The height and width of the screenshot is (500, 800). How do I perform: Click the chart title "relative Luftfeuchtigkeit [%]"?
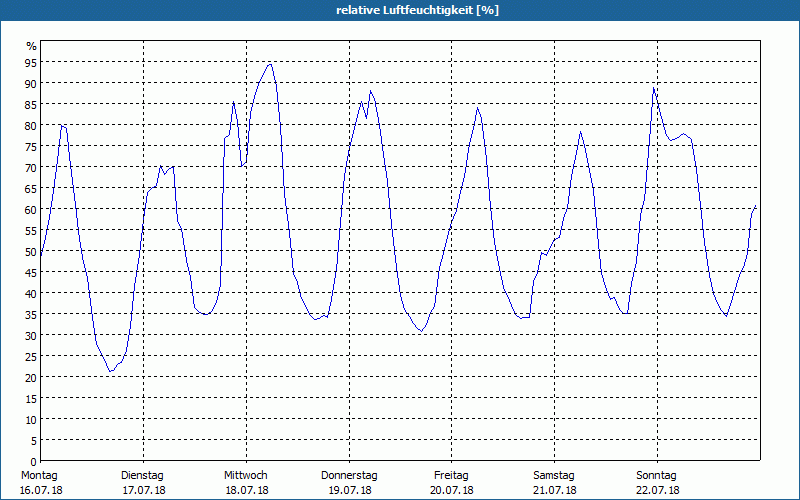pyautogui.click(x=417, y=10)
